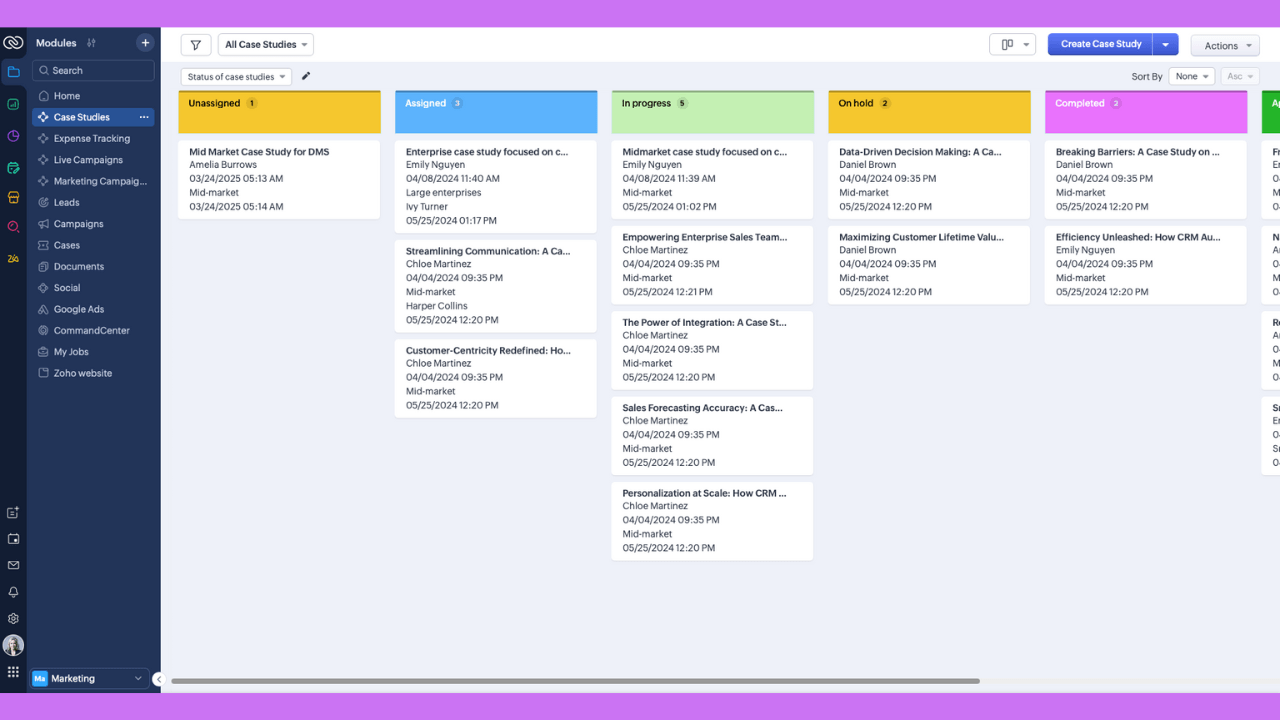Image resolution: width=1280 pixels, height=720 pixels.
Task: Open the Enterprise case study focused card
Action: point(496,186)
